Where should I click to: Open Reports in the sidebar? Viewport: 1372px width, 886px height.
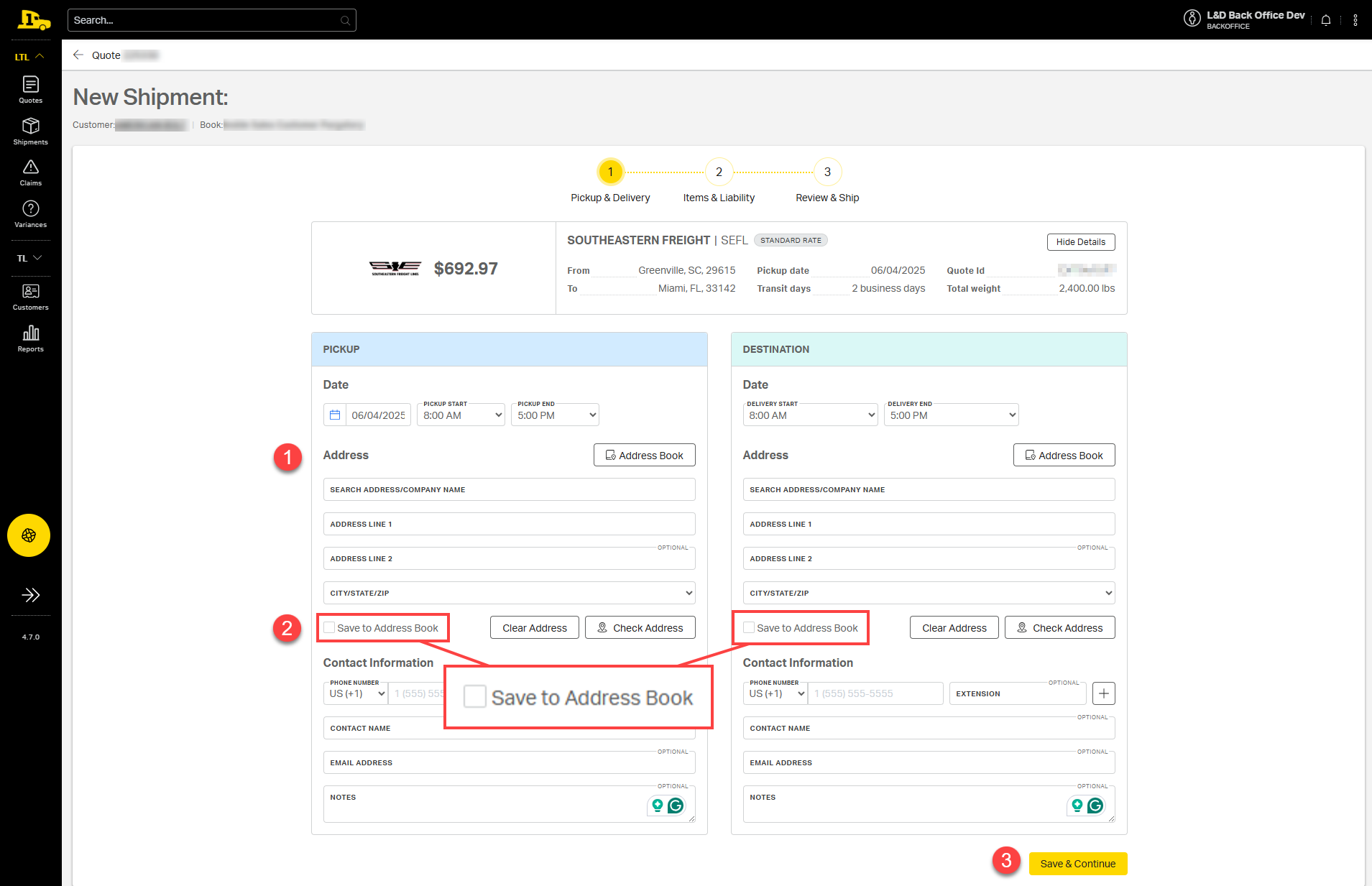[30, 338]
